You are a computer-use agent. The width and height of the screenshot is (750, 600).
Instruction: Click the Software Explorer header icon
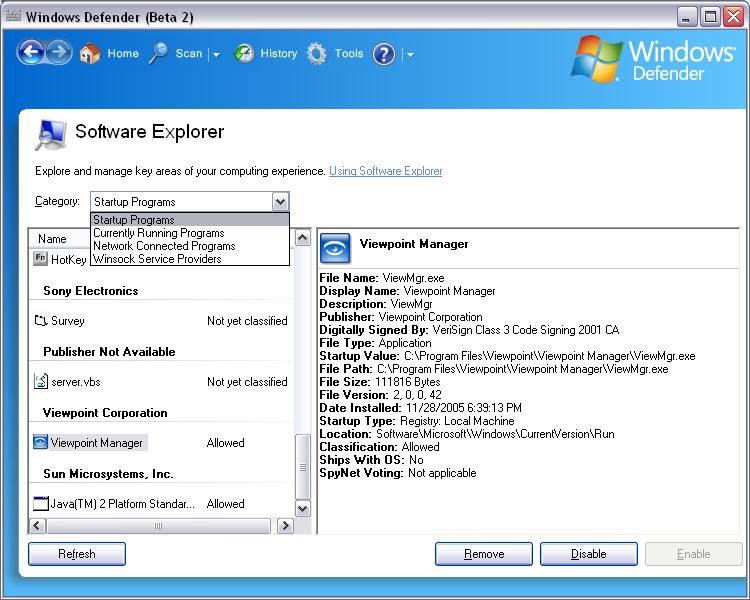point(51,134)
